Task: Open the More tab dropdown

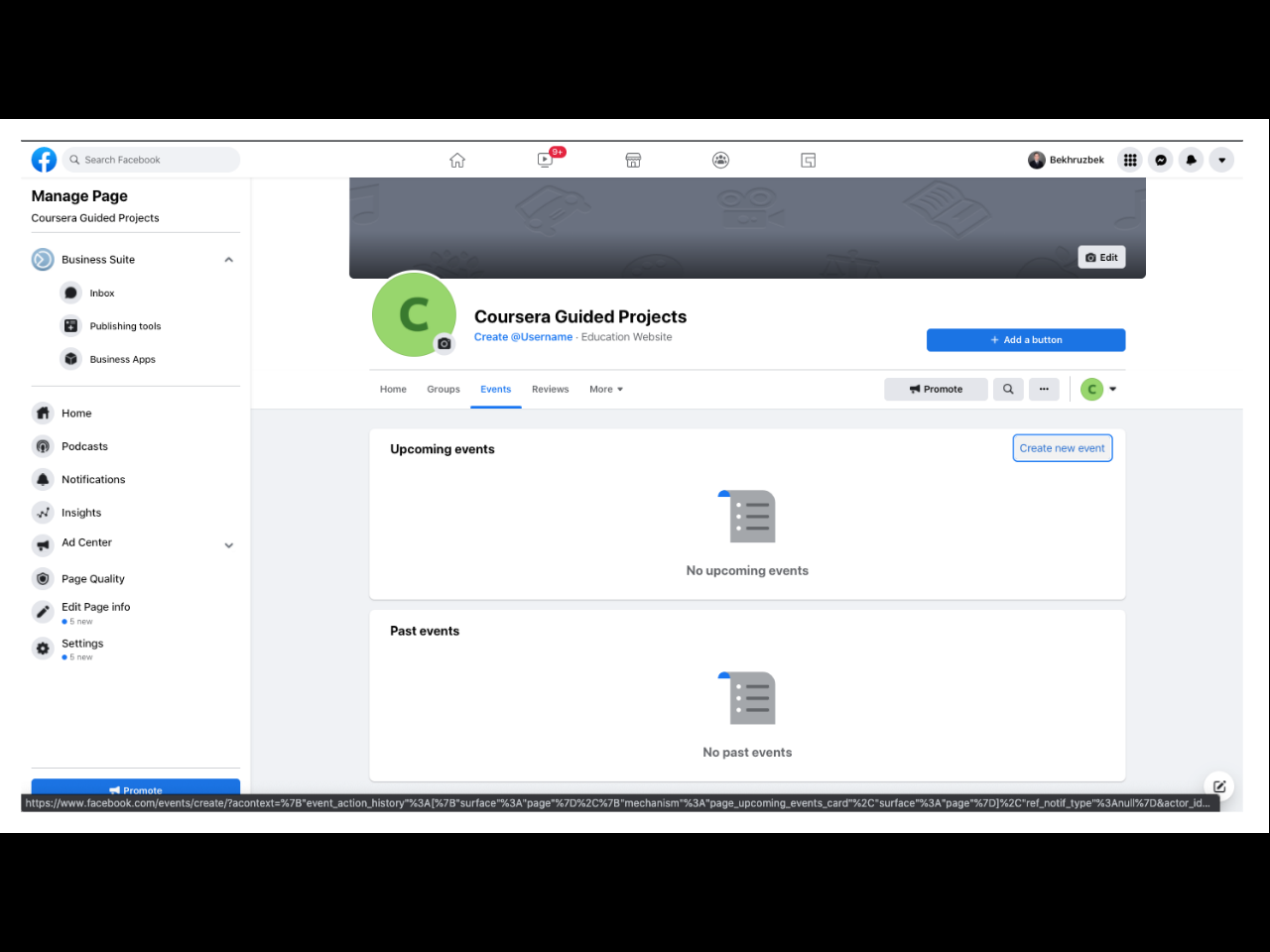Action: (x=606, y=390)
